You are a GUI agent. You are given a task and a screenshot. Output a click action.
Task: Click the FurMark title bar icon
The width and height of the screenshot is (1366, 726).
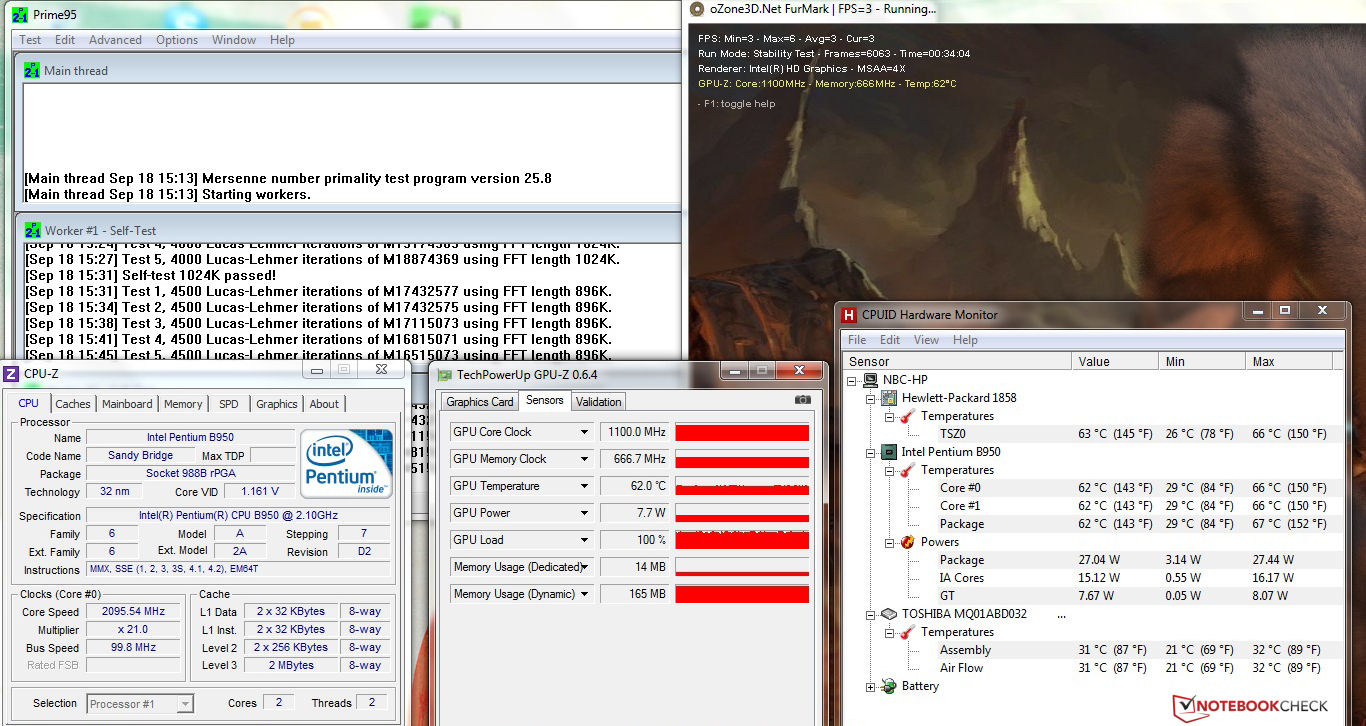696,10
